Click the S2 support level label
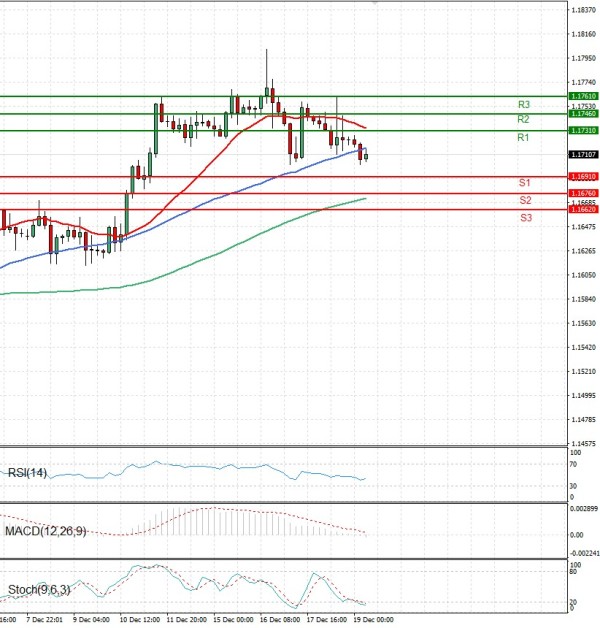Image resolution: width=600 pixels, height=628 pixels. (524, 201)
